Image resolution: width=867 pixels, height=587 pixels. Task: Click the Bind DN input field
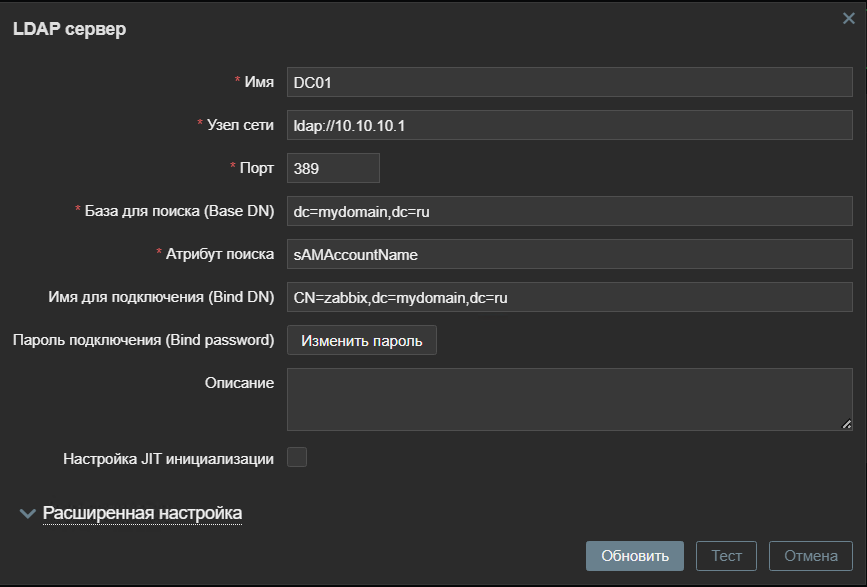(x=568, y=297)
